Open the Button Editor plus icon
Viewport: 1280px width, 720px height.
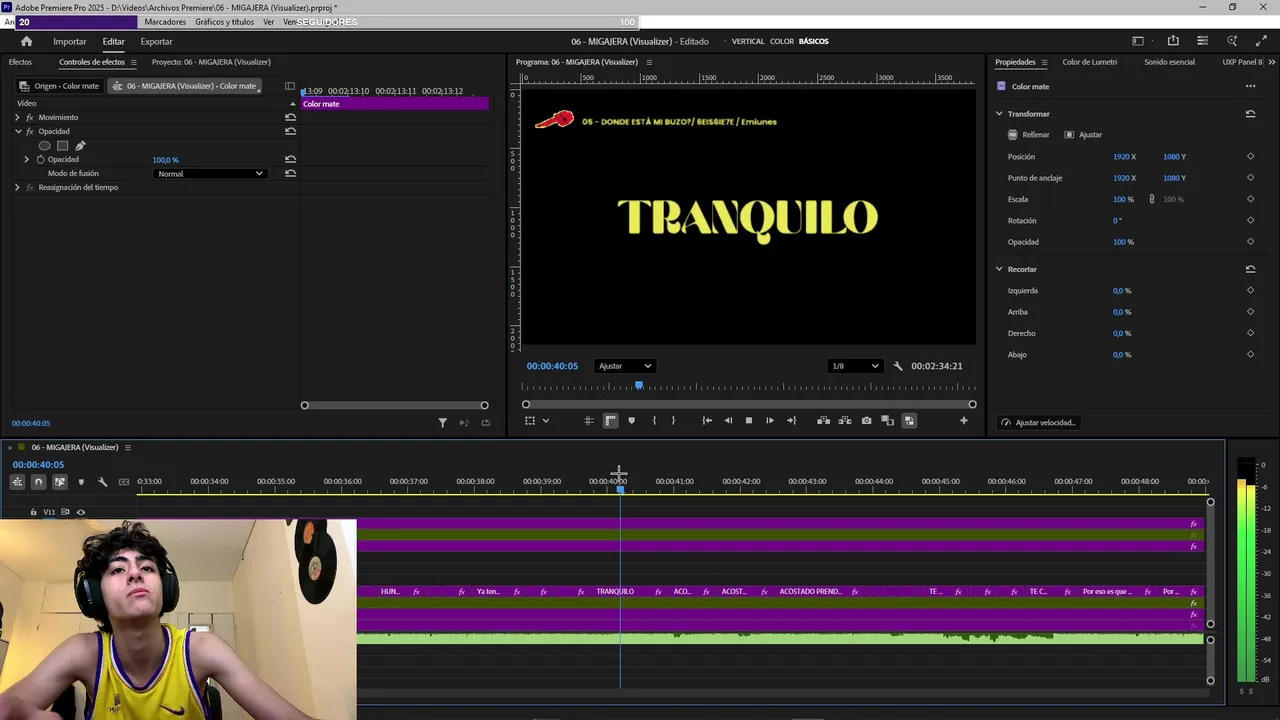tap(963, 421)
